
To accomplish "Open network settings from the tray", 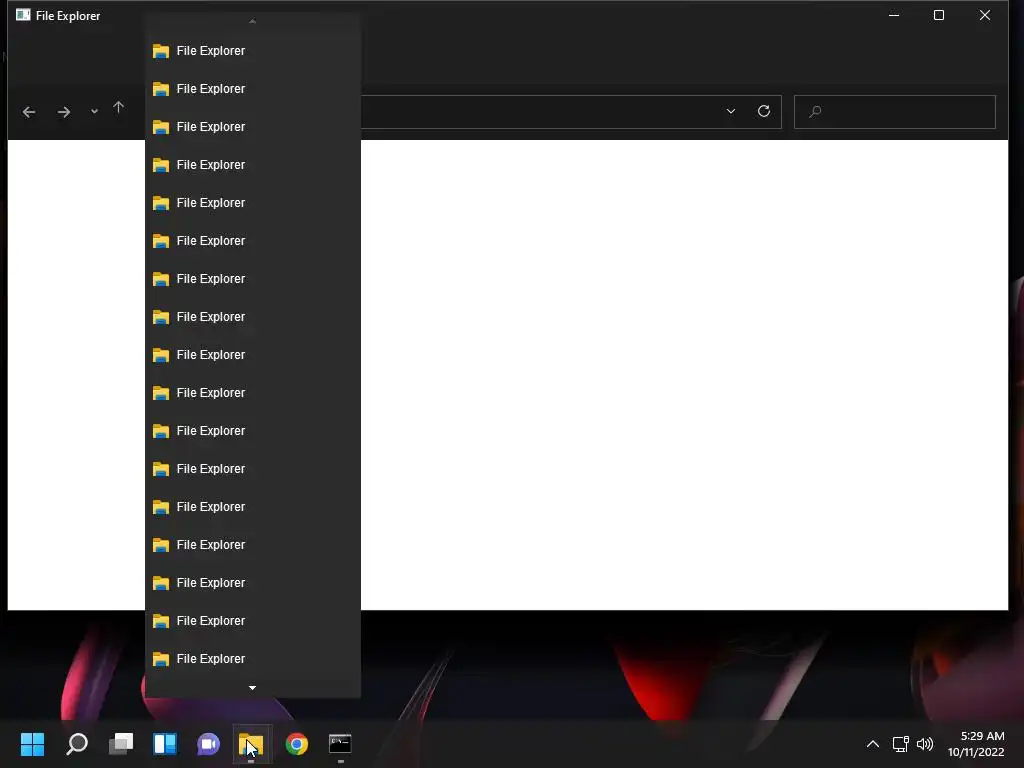I will [x=901, y=744].
